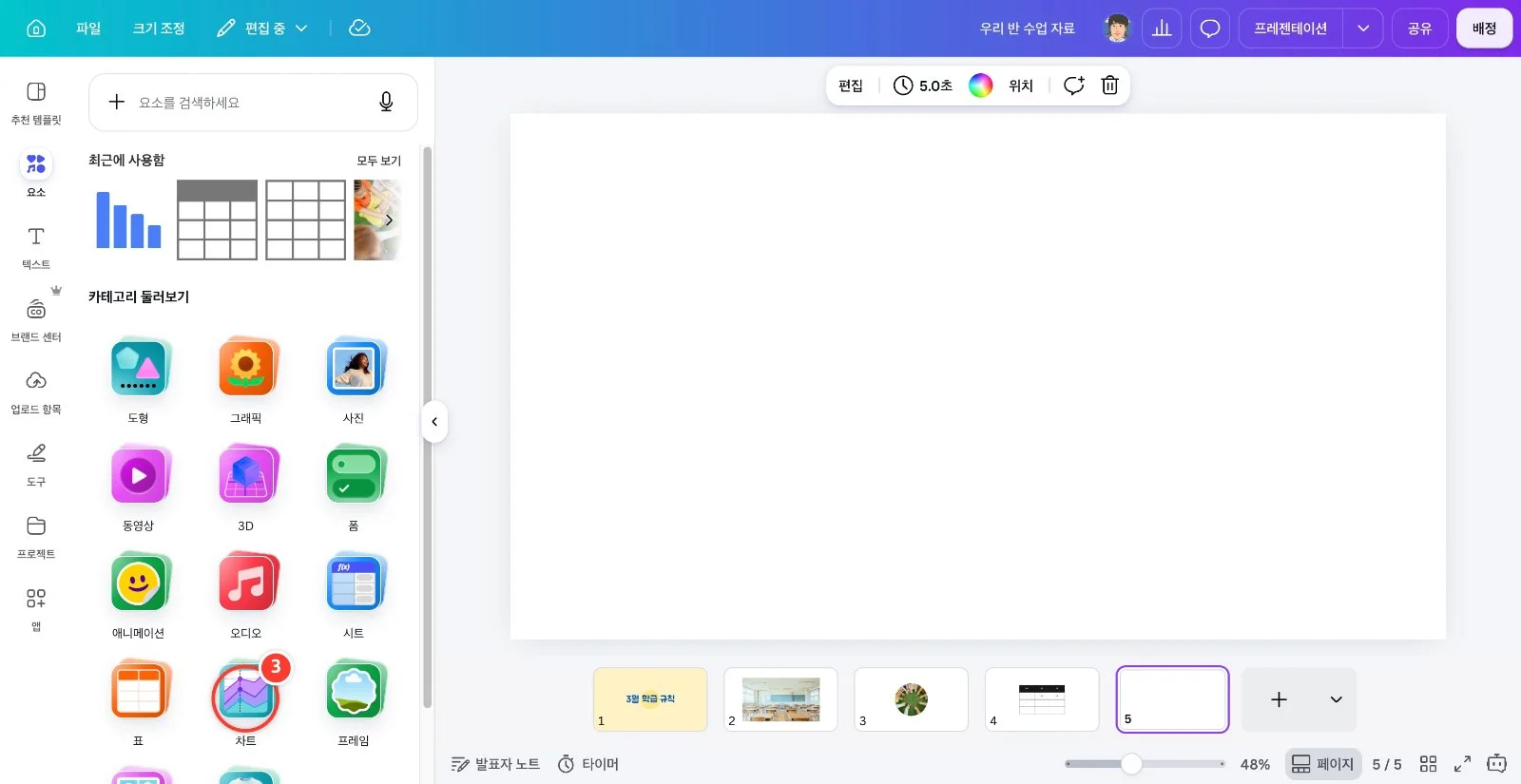
Task: Expand the 프레젠테이션 options dropdown arrow
Action: (1363, 29)
